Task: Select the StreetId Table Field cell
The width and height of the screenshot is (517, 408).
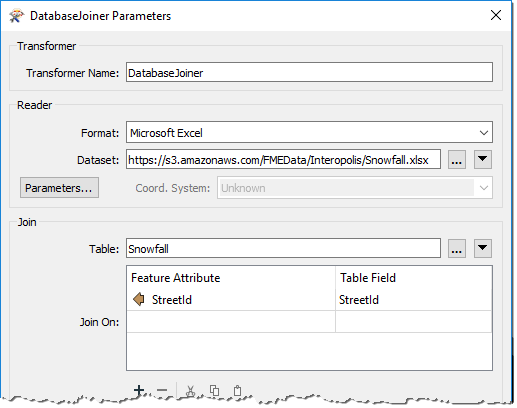Action: (413, 300)
